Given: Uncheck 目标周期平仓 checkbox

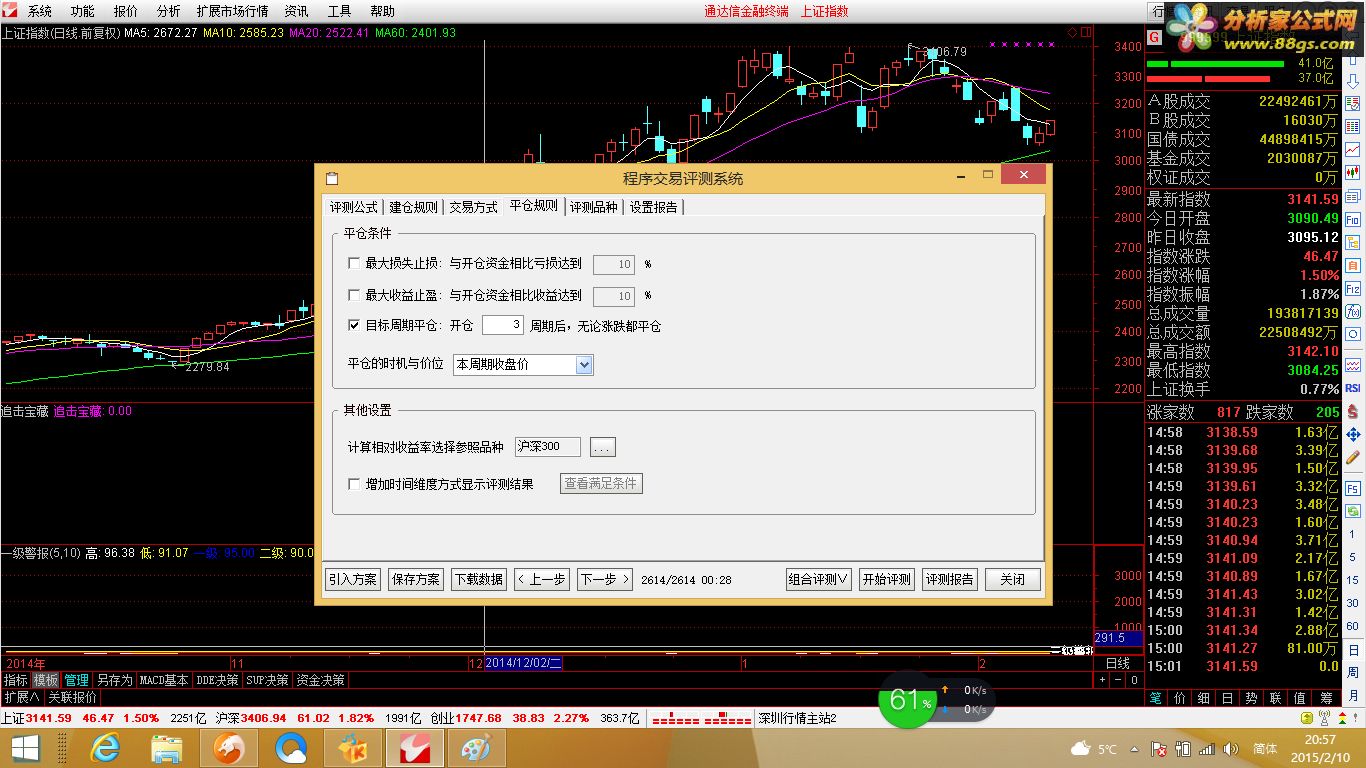Looking at the screenshot, I should [353, 325].
